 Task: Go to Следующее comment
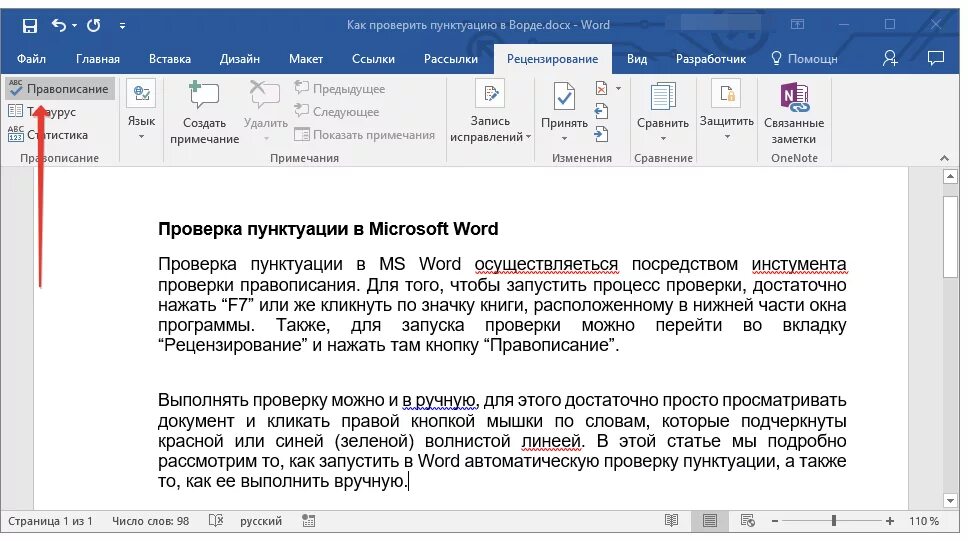pos(337,112)
